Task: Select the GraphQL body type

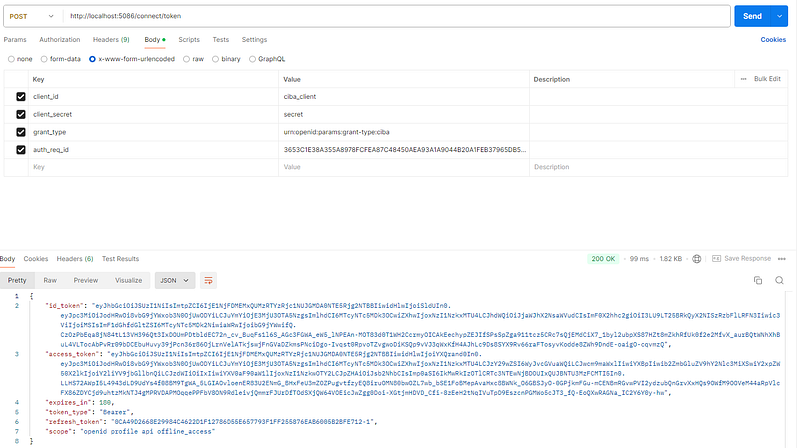Action: point(252,59)
